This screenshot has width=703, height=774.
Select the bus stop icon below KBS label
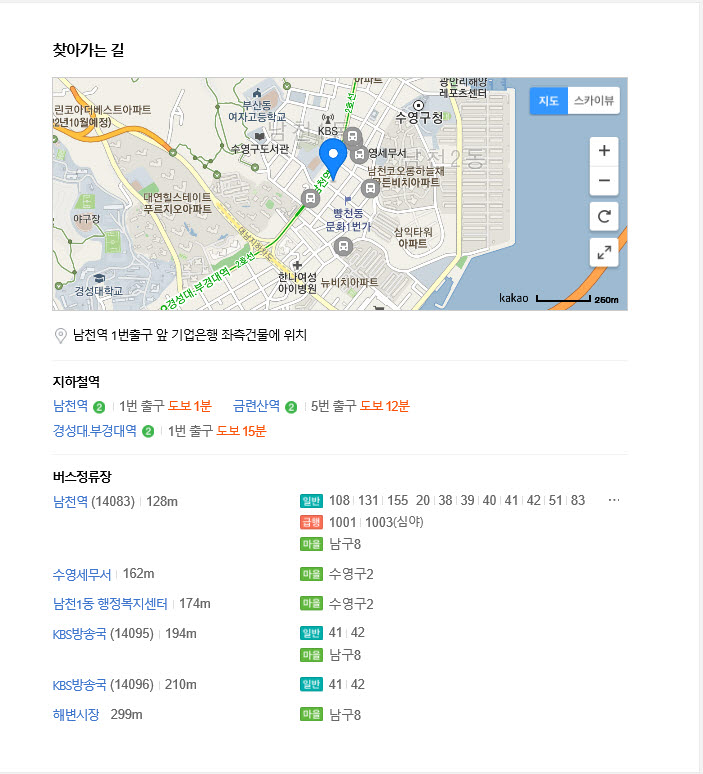[352, 136]
